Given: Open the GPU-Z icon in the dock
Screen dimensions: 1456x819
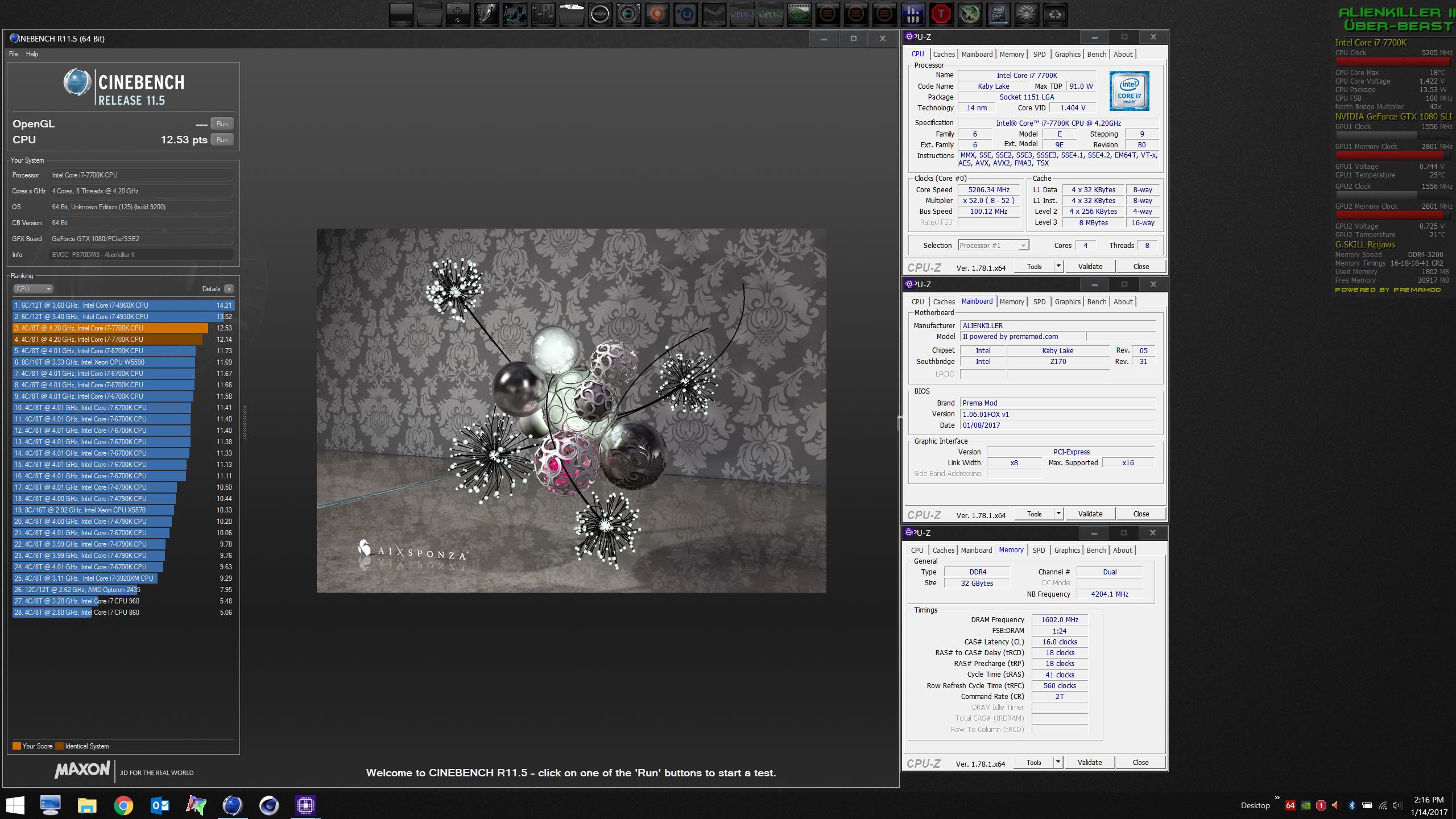Looking at the screenshot, I should (x=770, y=14).
